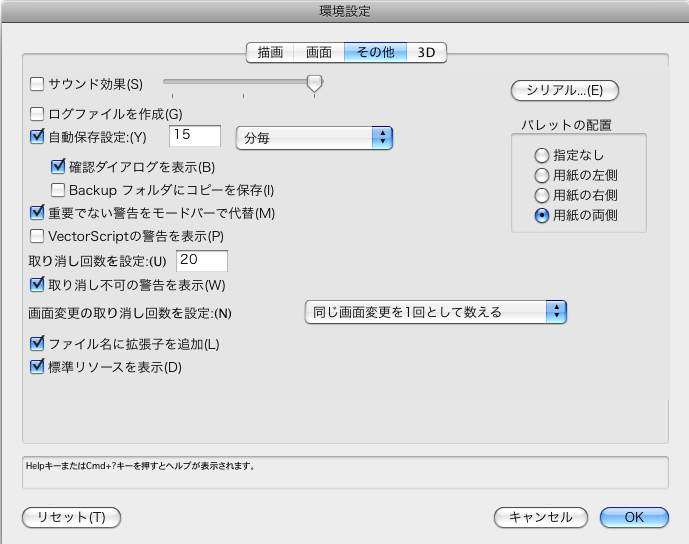This screenshot has width=689, height=544.
Task: Switch to the 描画 tab
Action: tap(270, 52)
